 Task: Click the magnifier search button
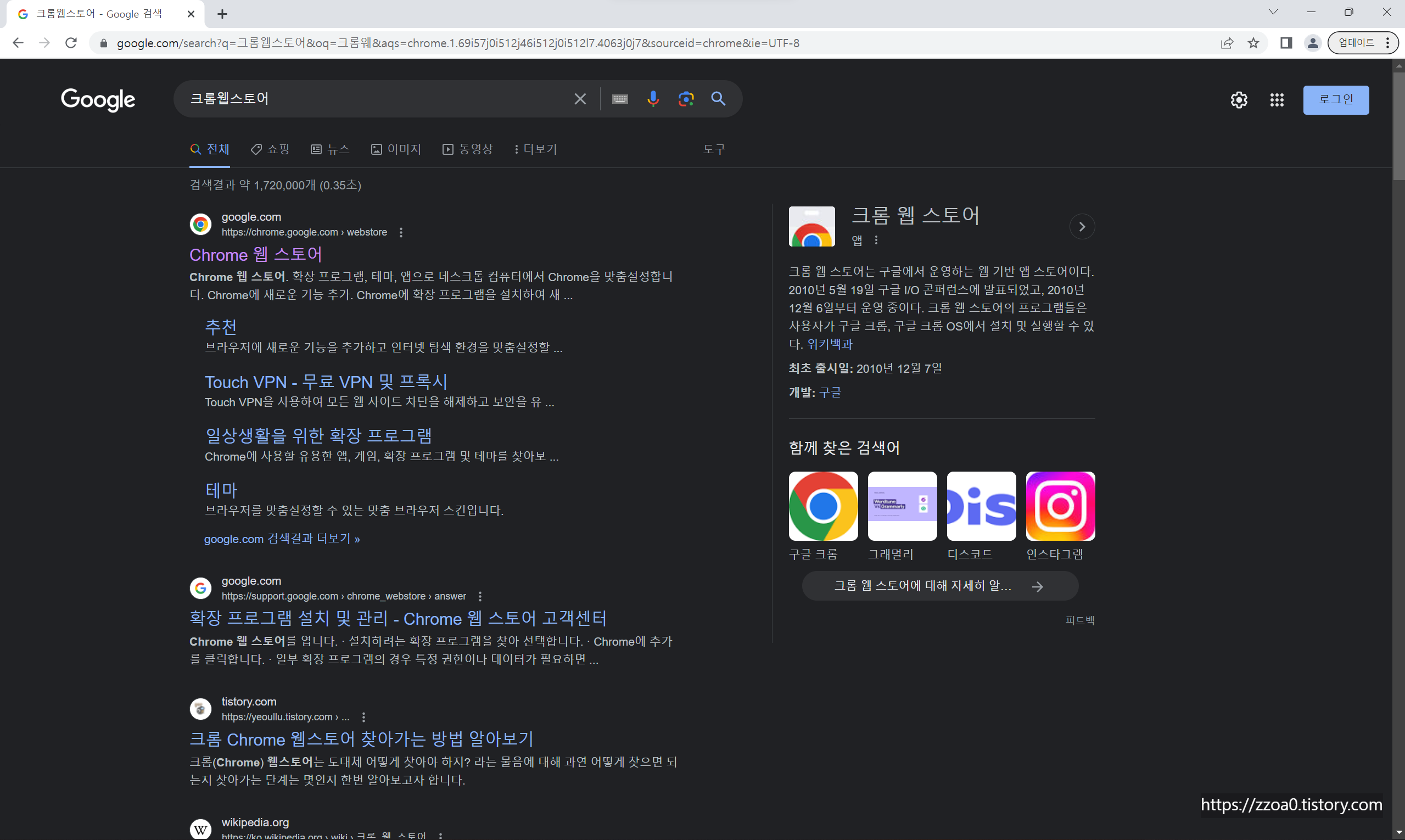coord(718,99)
